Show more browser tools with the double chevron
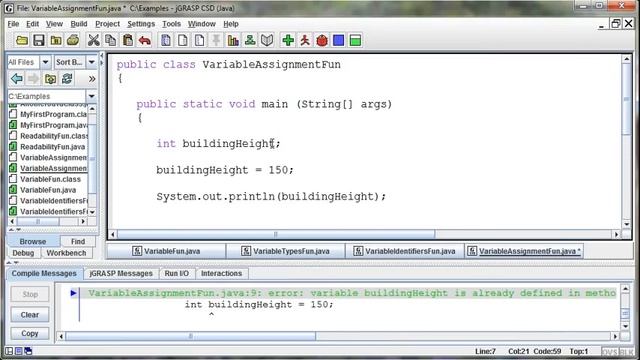This screenshot has width=640, height=360. (x=92, y=79)
